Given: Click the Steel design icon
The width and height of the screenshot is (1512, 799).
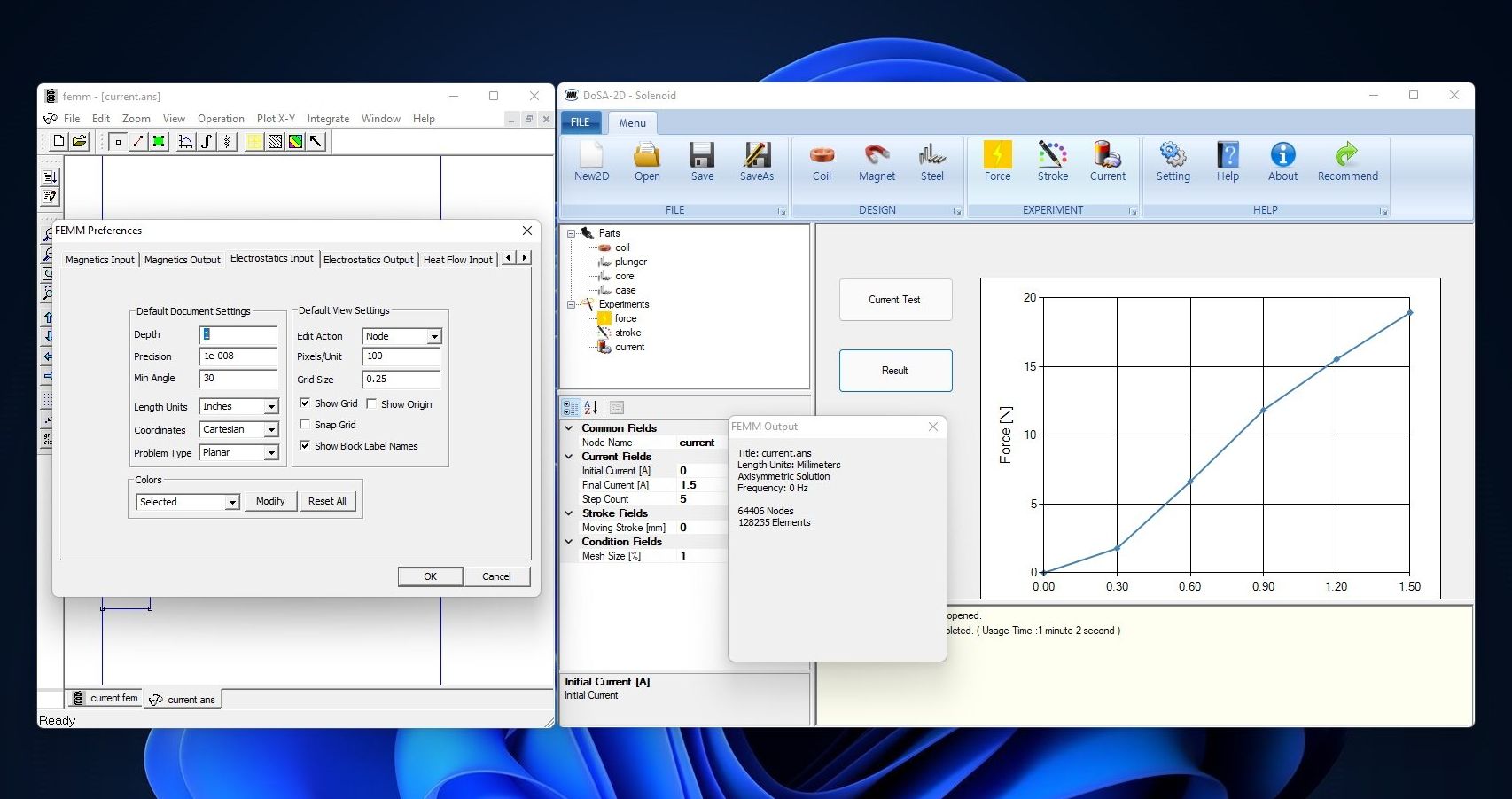Looking at the screenshot, I should (931, 162).
